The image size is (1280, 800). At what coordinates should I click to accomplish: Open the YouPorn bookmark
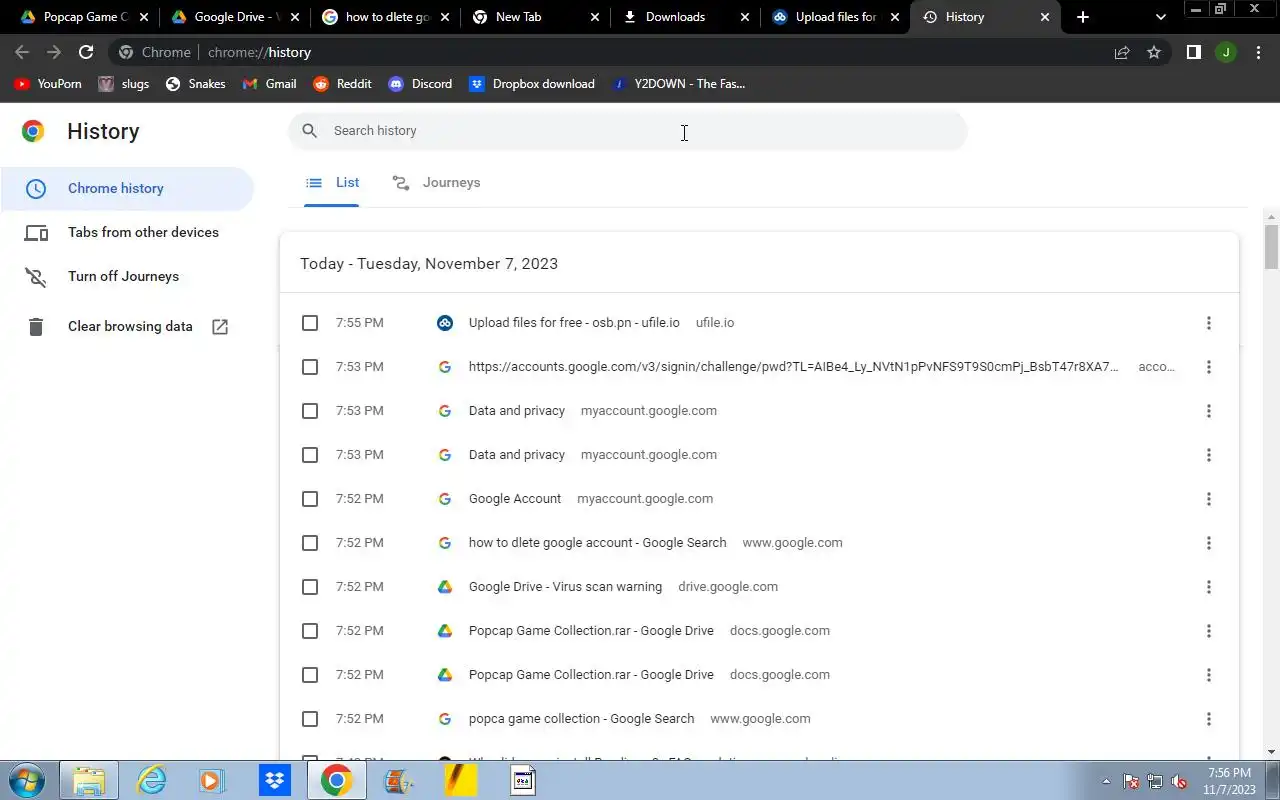pos(48,84)
